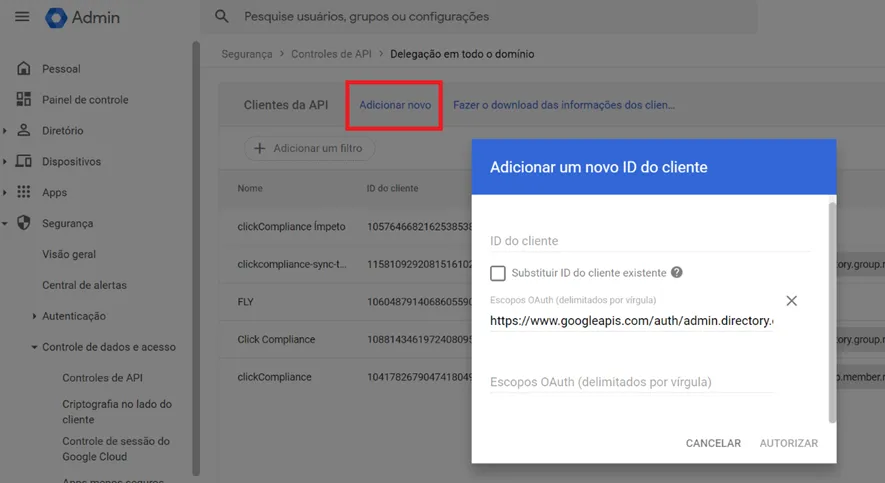
Task: Click the Google Admin logo
Action: [x=82, y=17]
